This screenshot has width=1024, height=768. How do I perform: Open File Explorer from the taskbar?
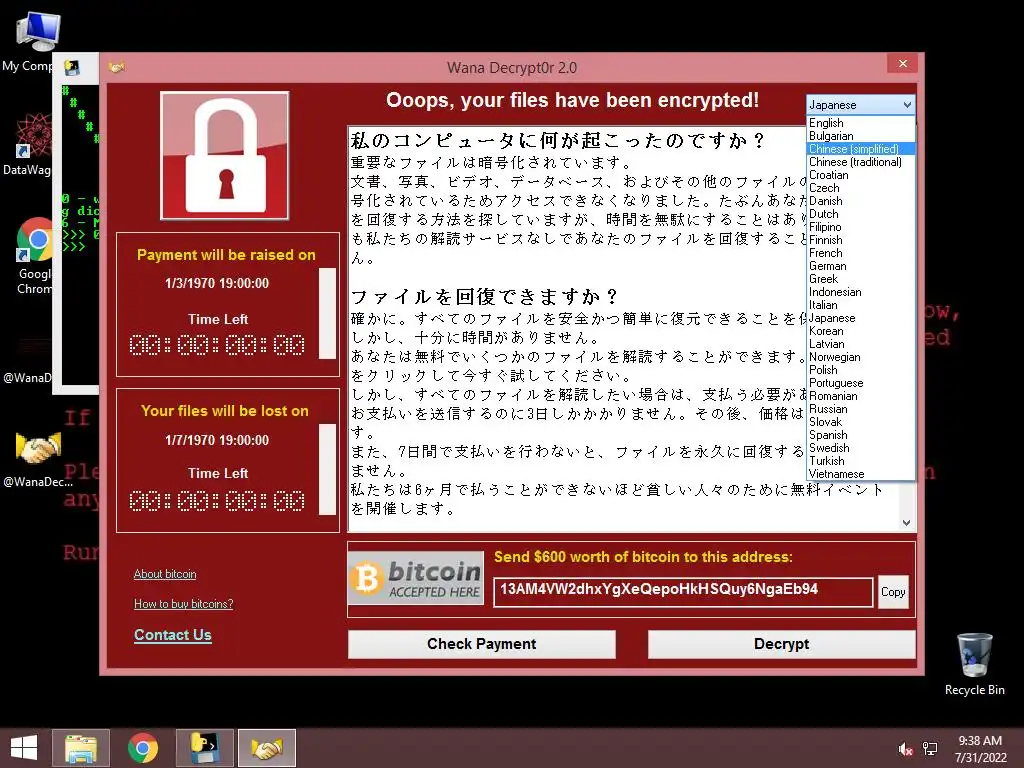click(81, 748)
